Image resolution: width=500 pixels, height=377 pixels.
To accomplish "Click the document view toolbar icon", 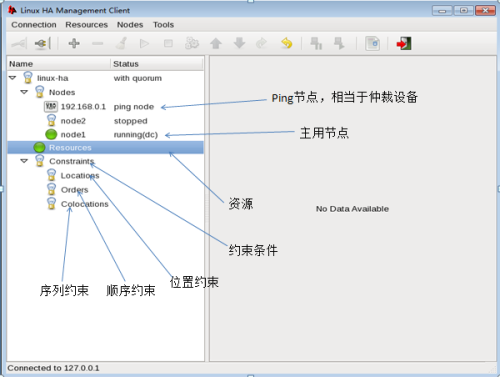I will coord(372,43).
